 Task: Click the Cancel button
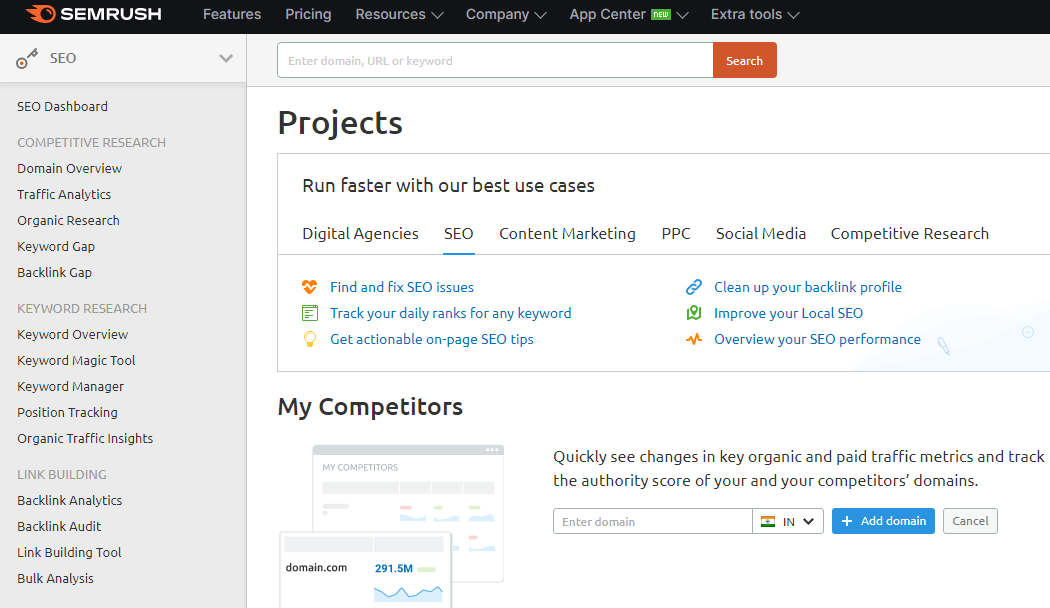(970, 521)
